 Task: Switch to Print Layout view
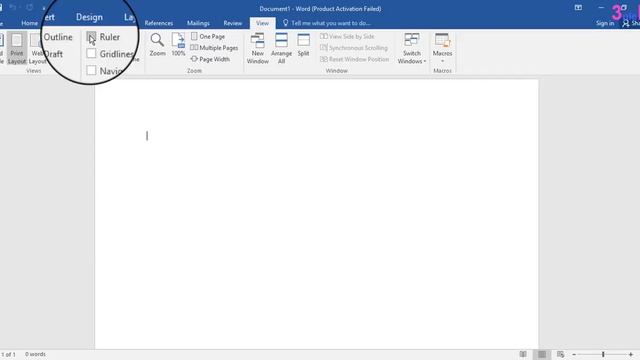[17, 49]
